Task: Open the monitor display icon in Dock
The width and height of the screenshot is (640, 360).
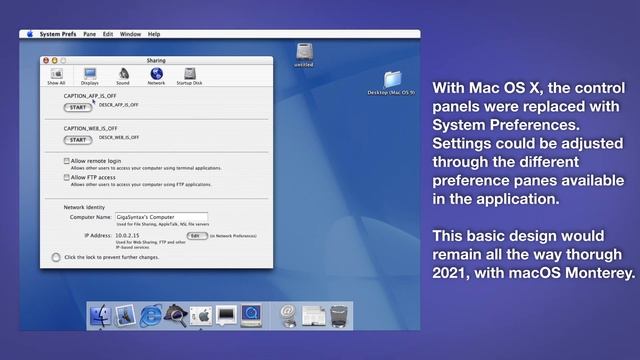Action: 226,316
